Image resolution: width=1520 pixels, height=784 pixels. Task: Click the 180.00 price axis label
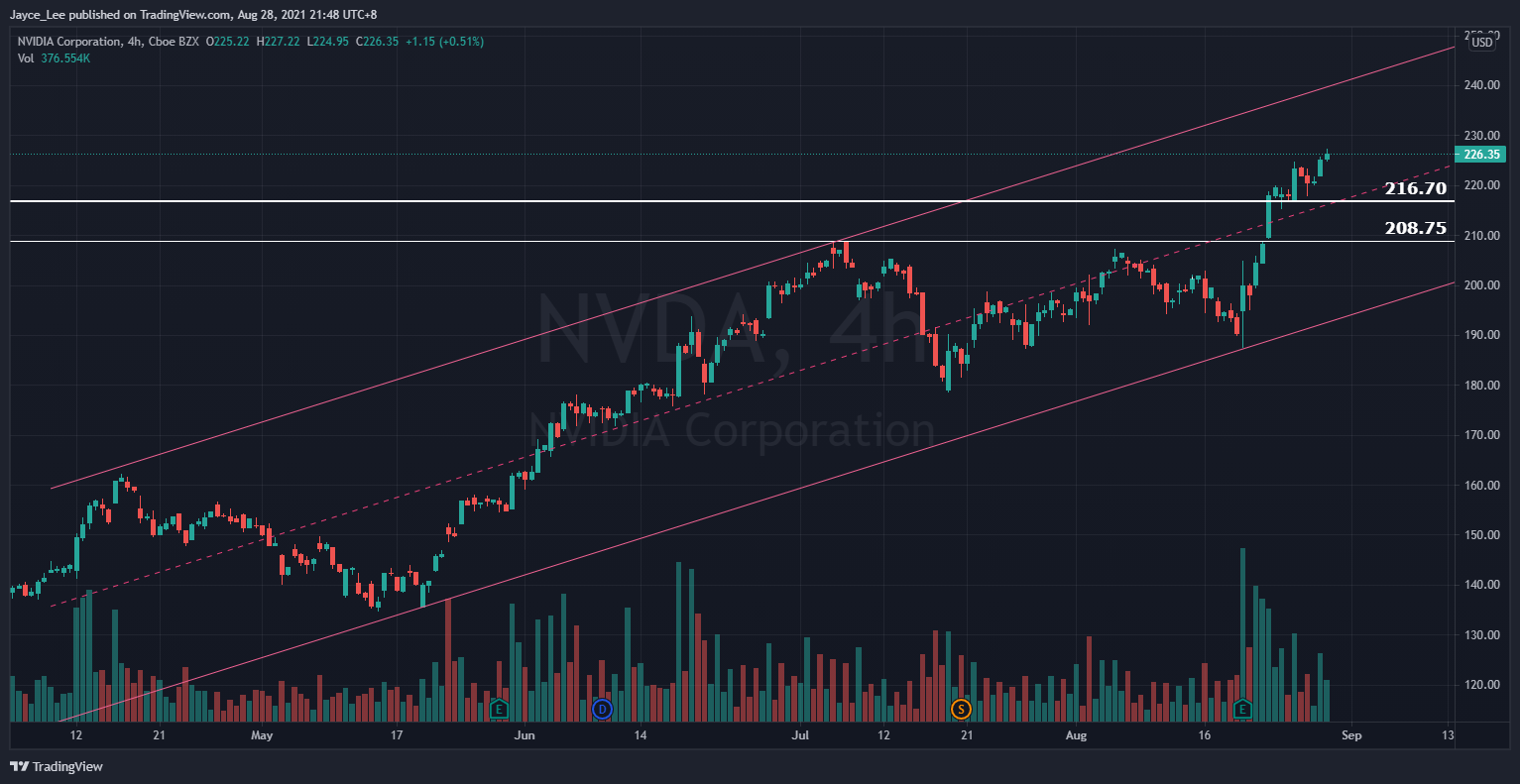pyautogui.click(x=1481, y=386)
